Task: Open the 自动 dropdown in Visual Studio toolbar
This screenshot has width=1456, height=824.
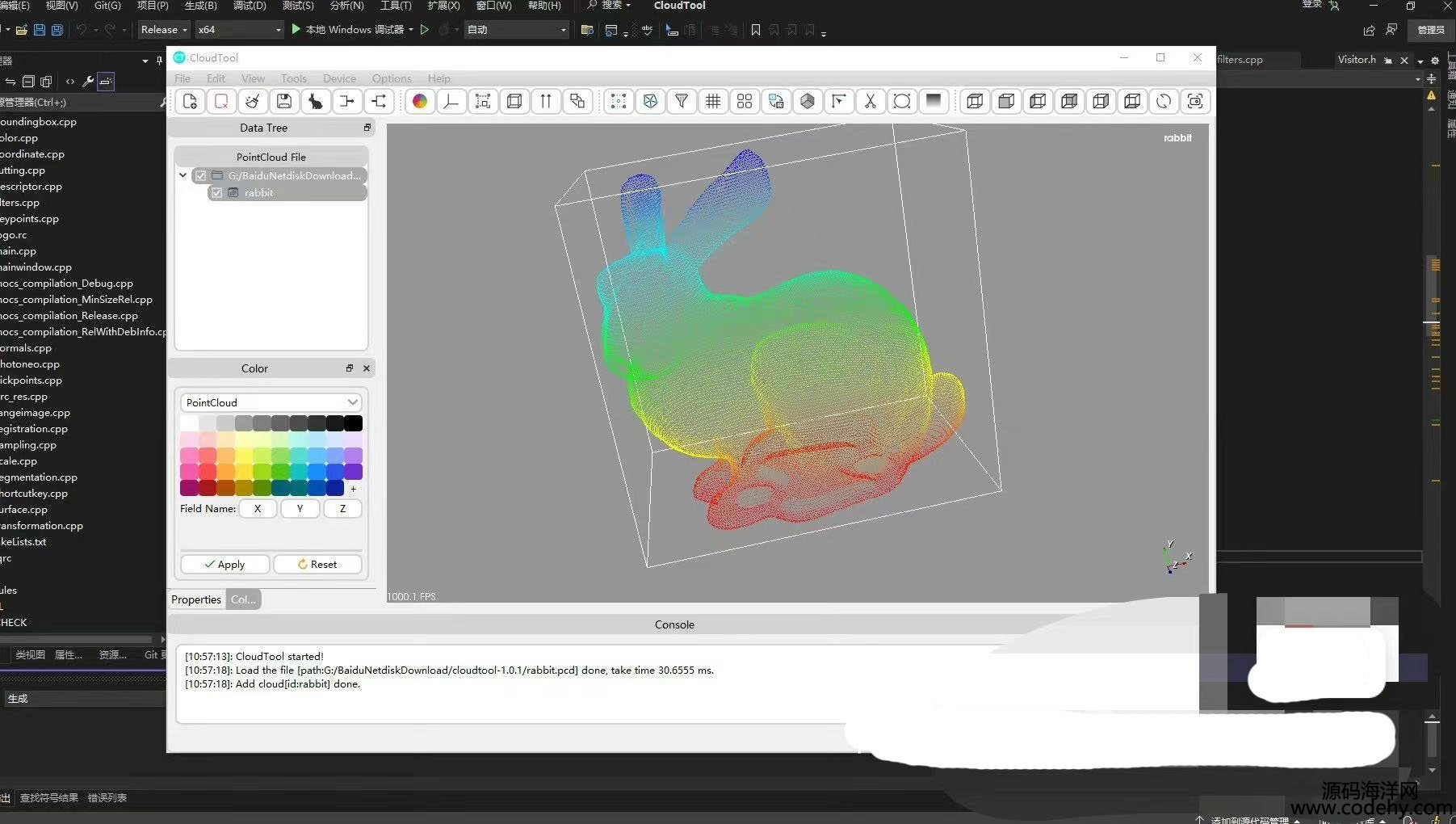Action: pyautogui.click(x=517, y=30)
